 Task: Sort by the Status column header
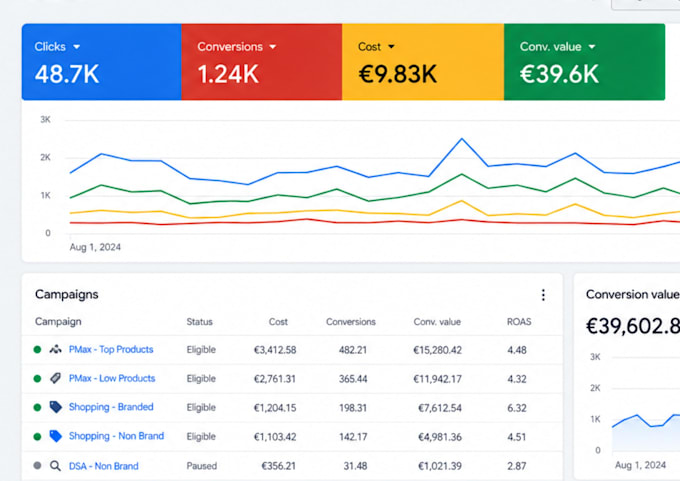pyautogui.click(x=199, y=322)
